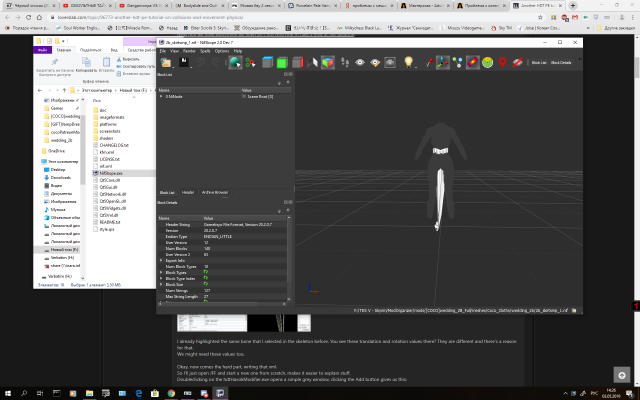Select NifSkope.exe in the file list
640x400 pixels.
111,172
